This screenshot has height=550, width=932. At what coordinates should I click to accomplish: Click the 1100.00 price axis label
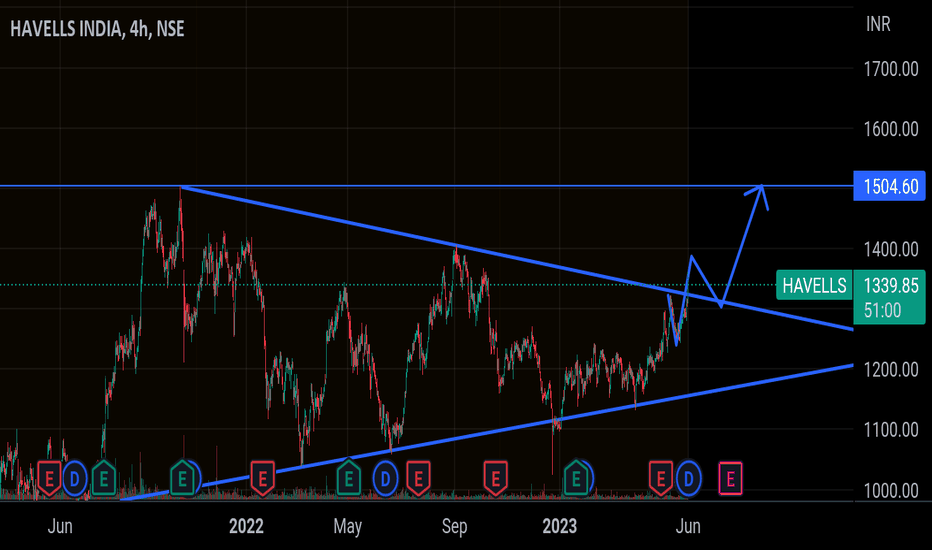(890, 429)
